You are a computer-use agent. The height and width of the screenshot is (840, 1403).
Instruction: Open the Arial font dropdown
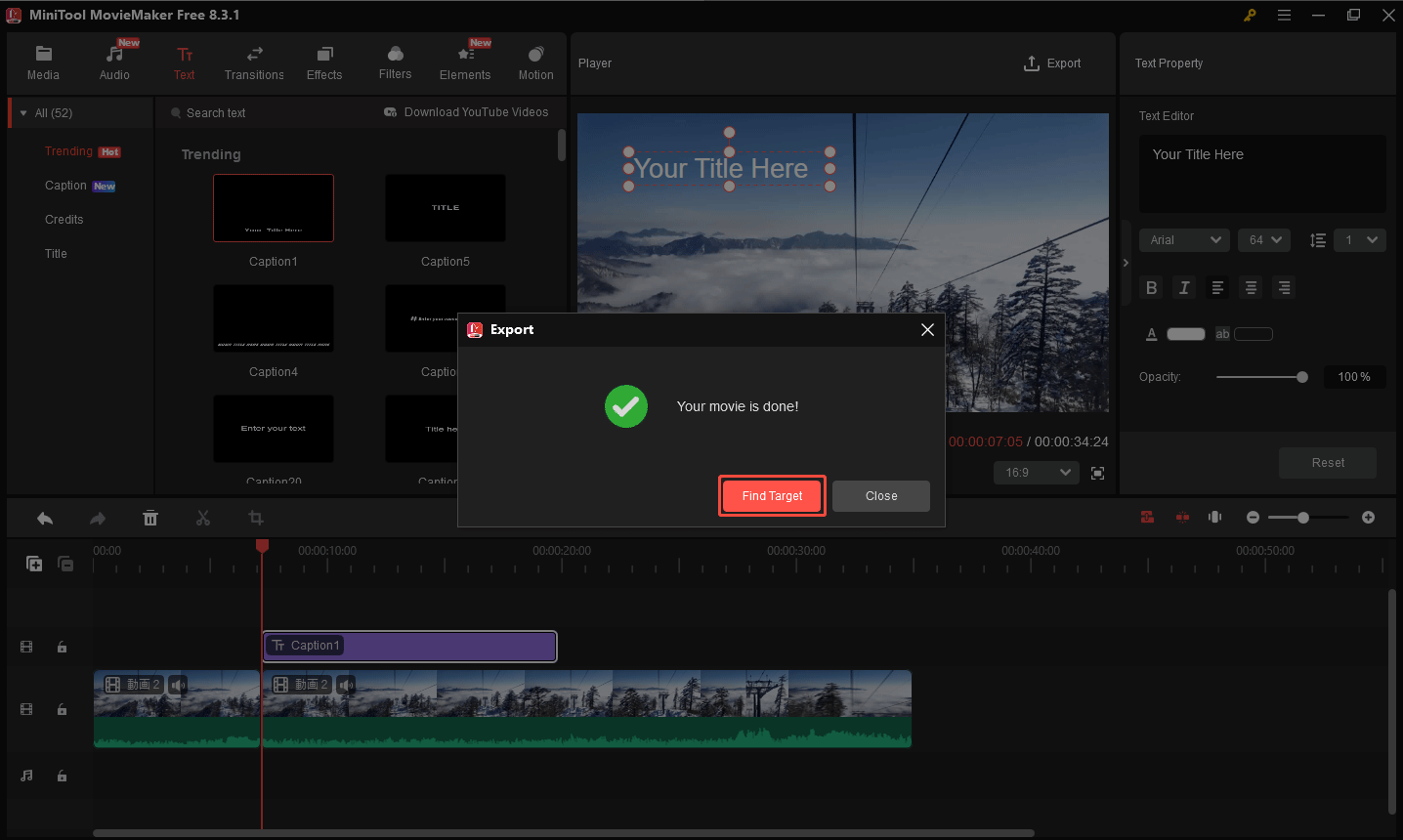point(1184,240)
